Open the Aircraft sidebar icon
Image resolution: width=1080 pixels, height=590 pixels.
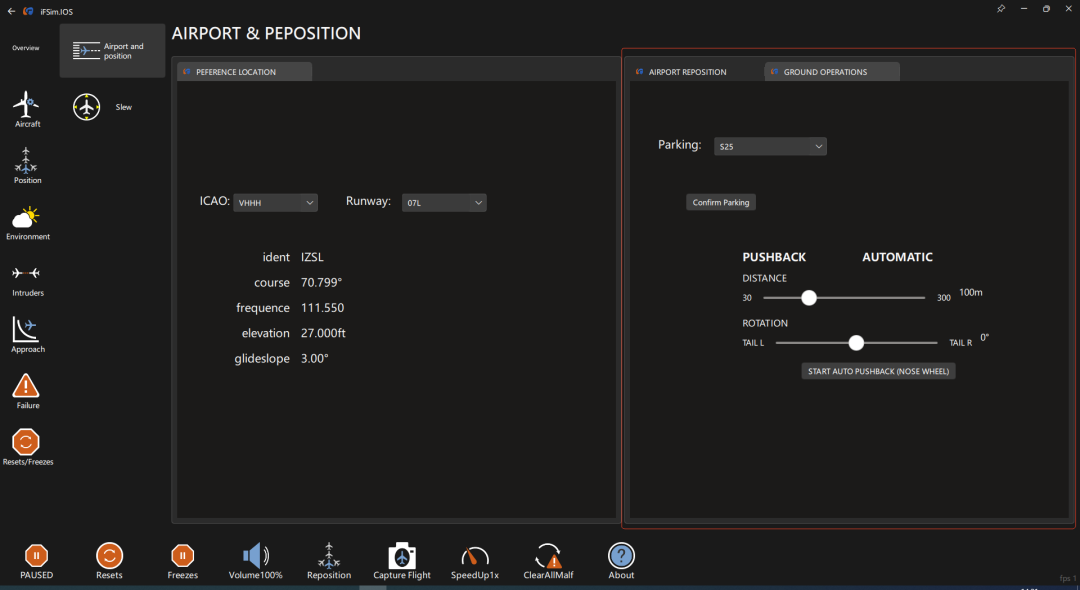coord(27,105)
